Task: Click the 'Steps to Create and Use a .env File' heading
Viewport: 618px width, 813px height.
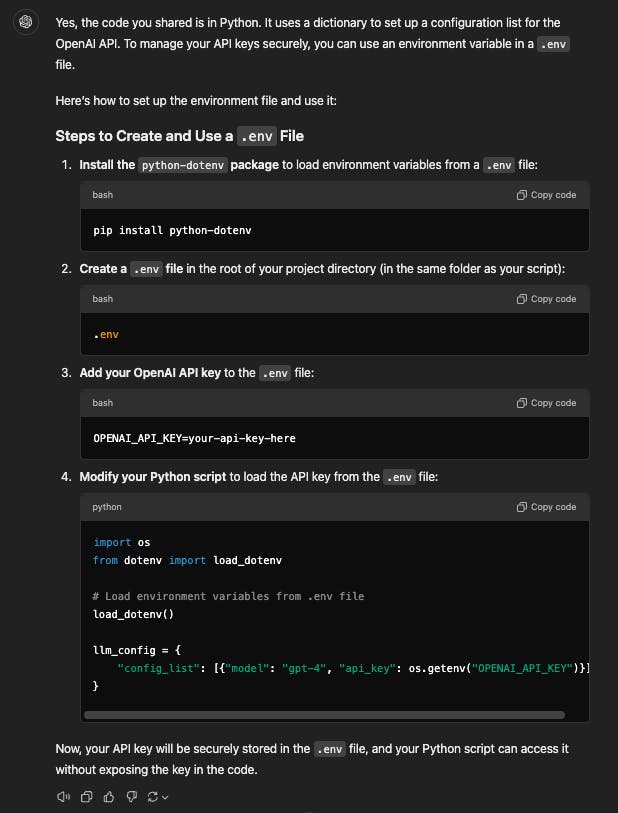Action: point(180,137)
